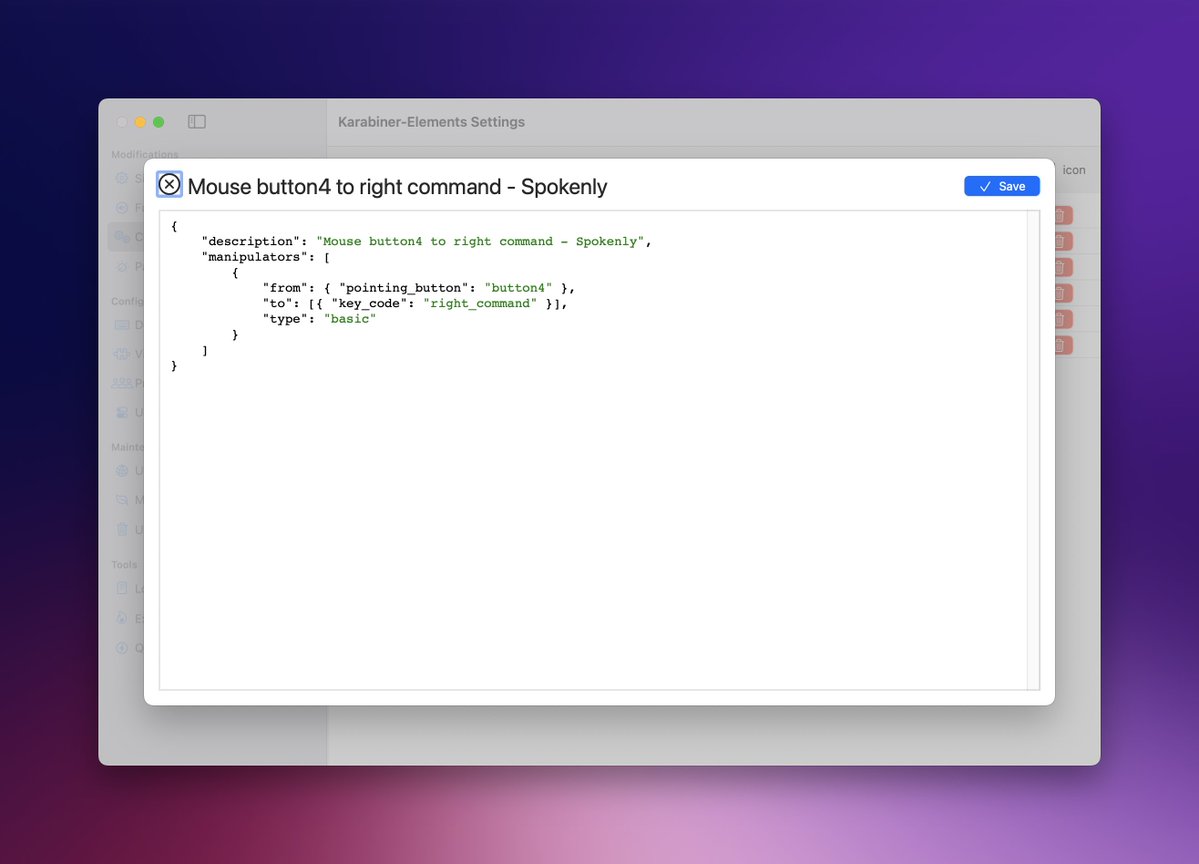Click the "description" key in JSON
Image resolution: width=1199 pixels, height=864 pixels.
pyautogui.click(x=250, y=242)
